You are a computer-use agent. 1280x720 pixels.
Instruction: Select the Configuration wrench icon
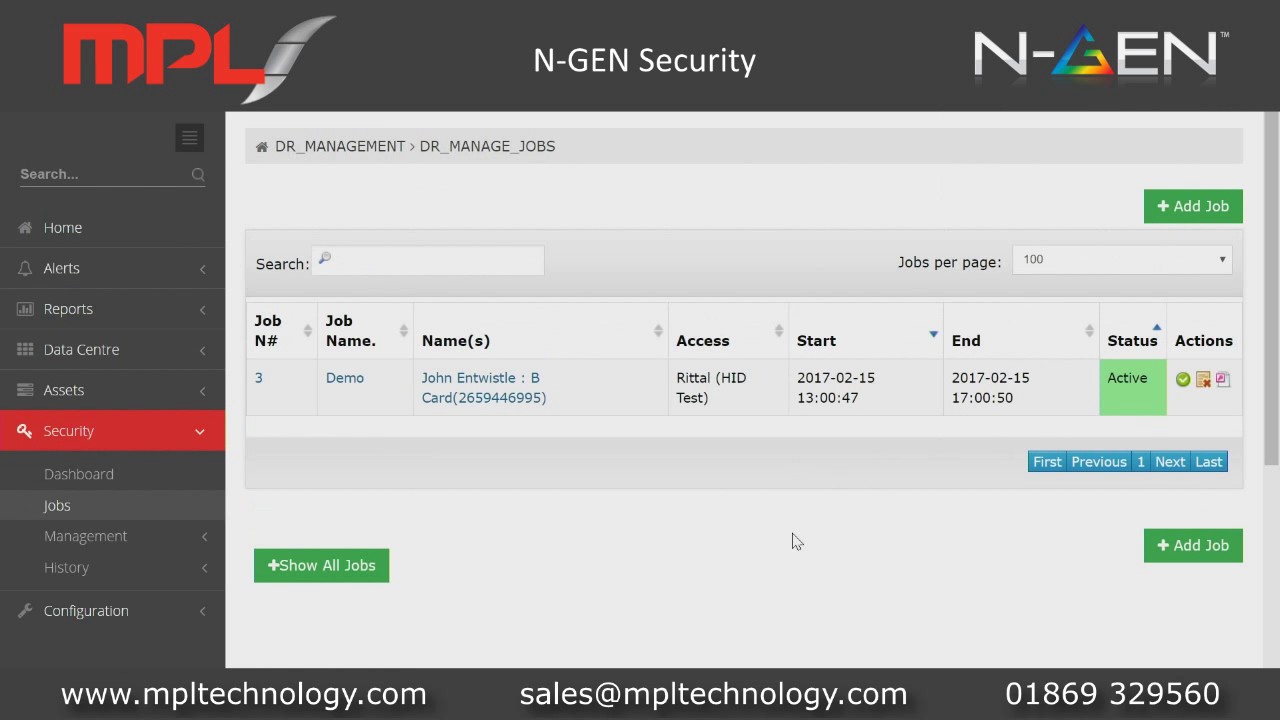(24, 610)
